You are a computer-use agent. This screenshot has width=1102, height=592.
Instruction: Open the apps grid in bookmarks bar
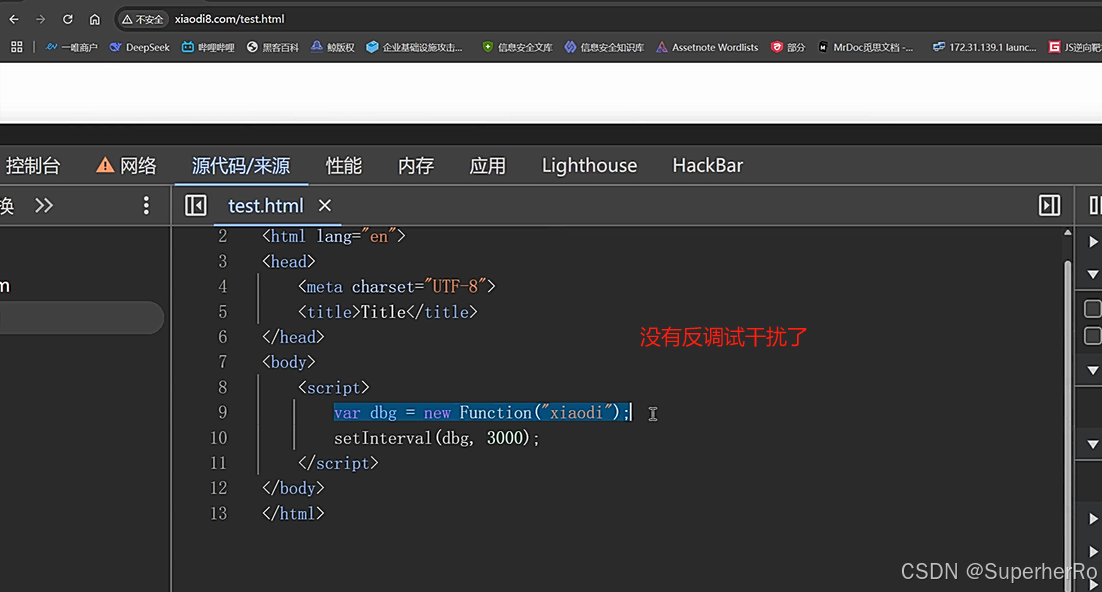tap(17, 47)
